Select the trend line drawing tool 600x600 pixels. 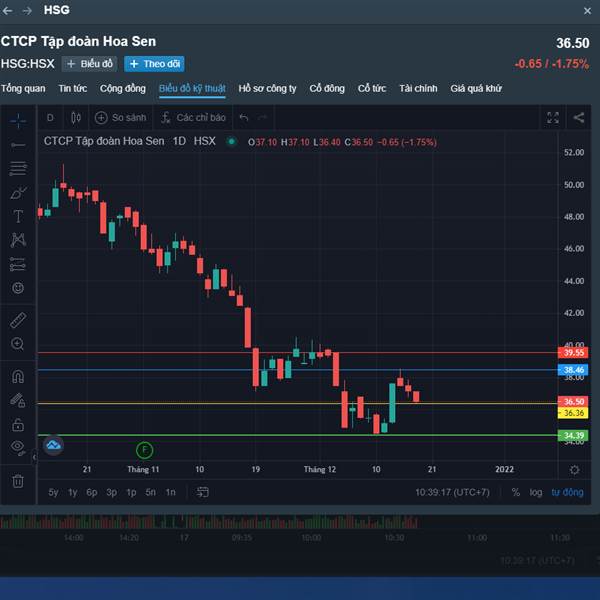18,145
